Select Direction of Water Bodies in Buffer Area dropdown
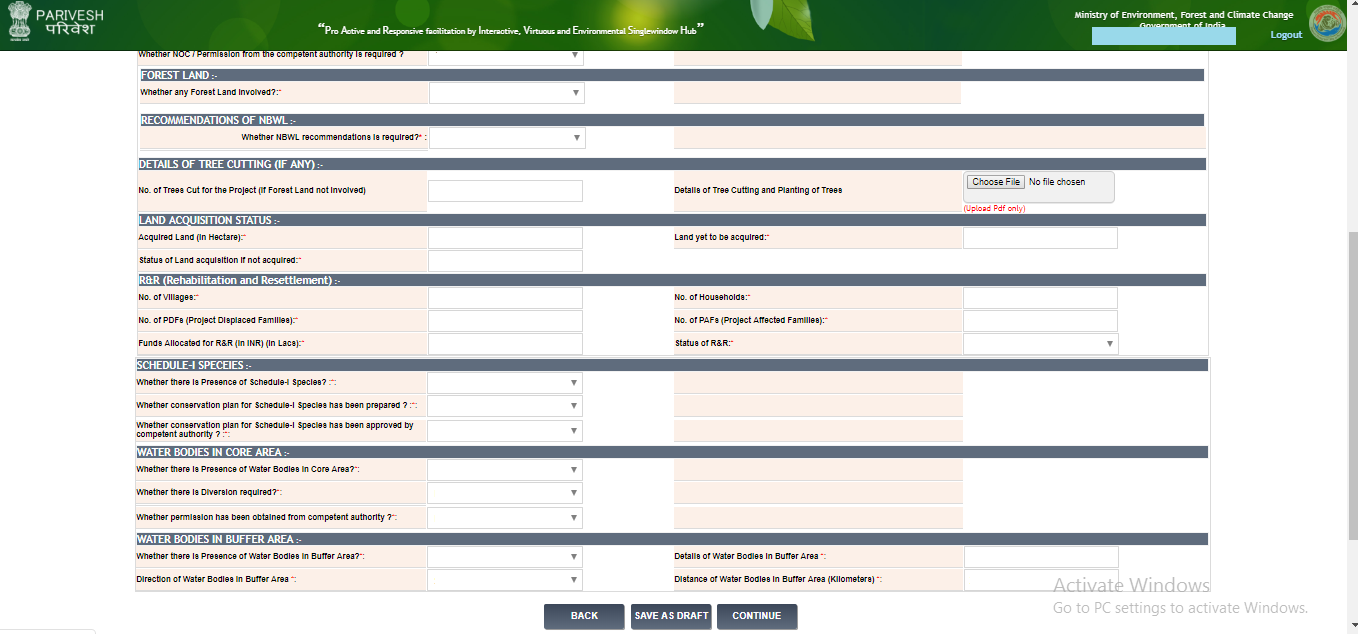The height and width of the screenshot is (634, 1358). pos(505,580)
